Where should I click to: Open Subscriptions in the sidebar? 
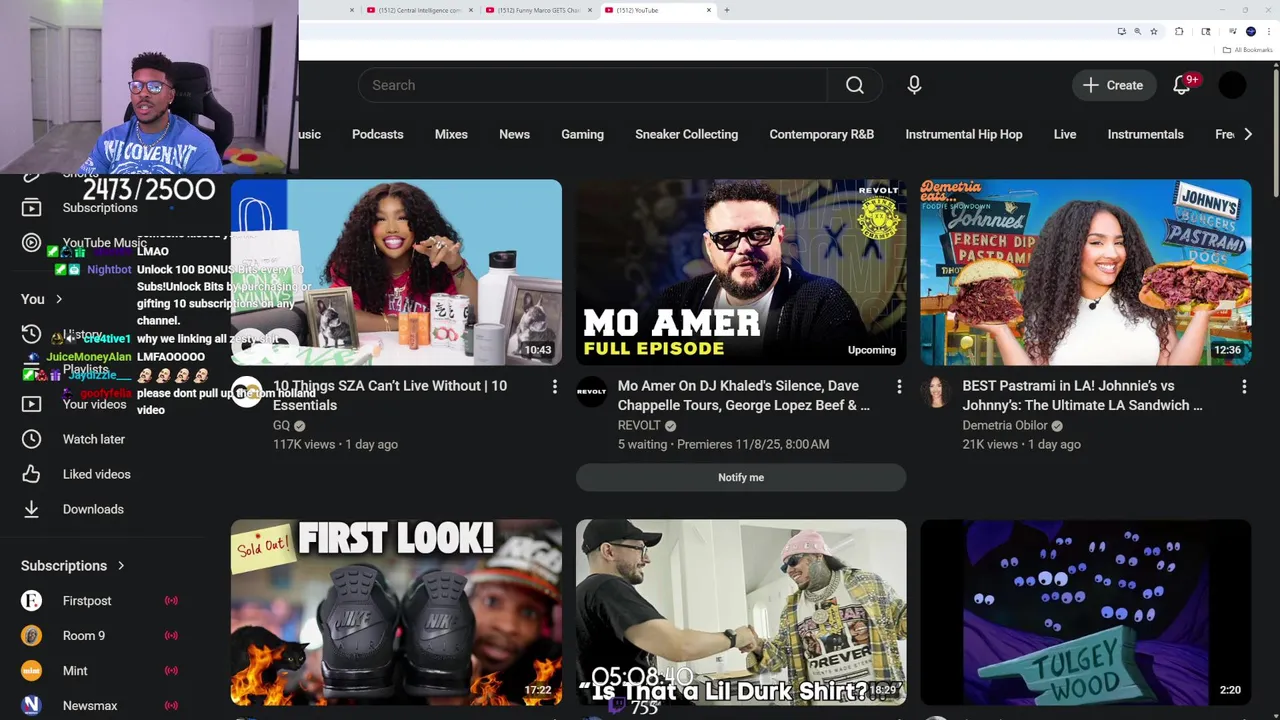click(100, 208)
